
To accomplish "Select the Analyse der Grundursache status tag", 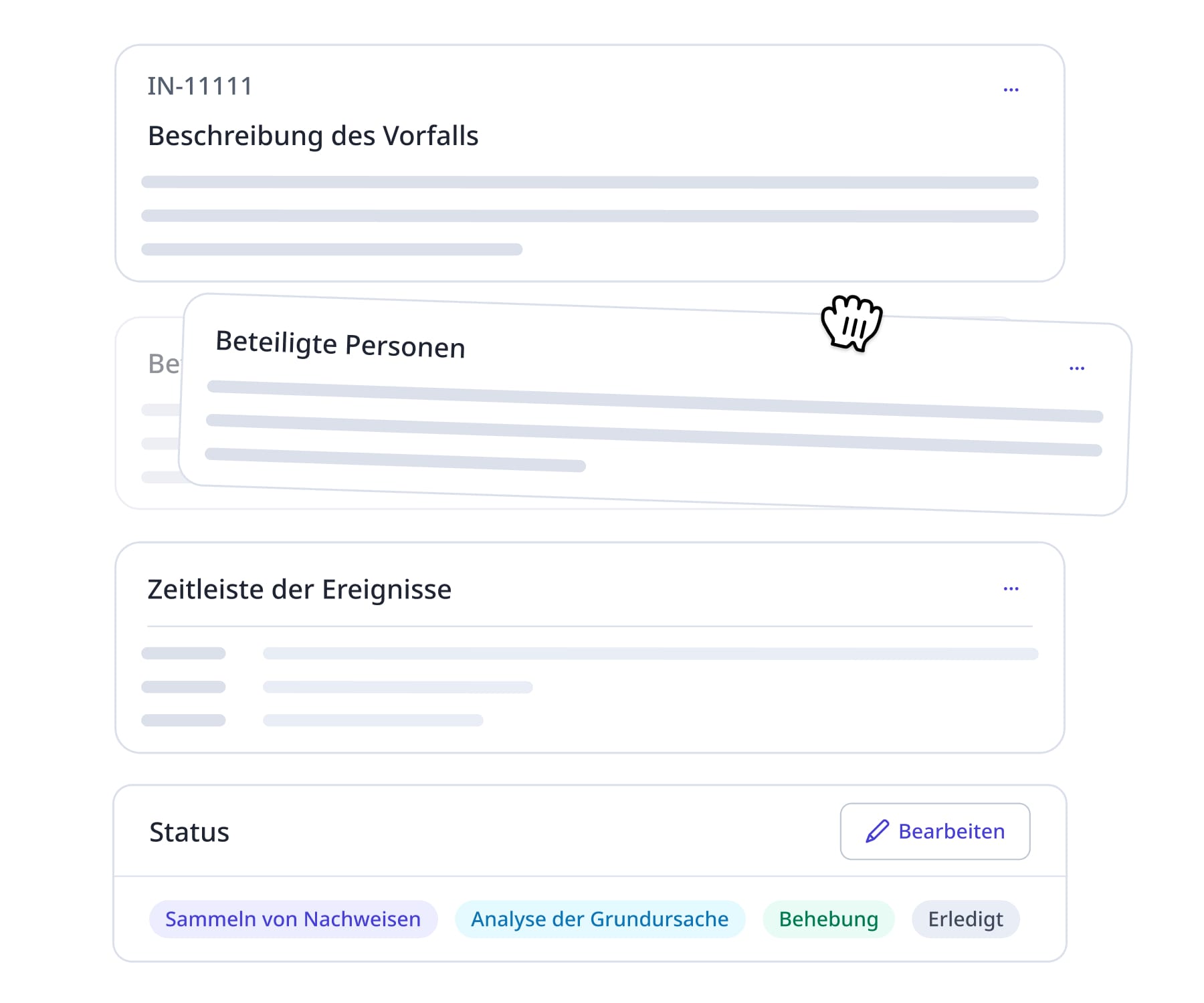I will point(599,919).
